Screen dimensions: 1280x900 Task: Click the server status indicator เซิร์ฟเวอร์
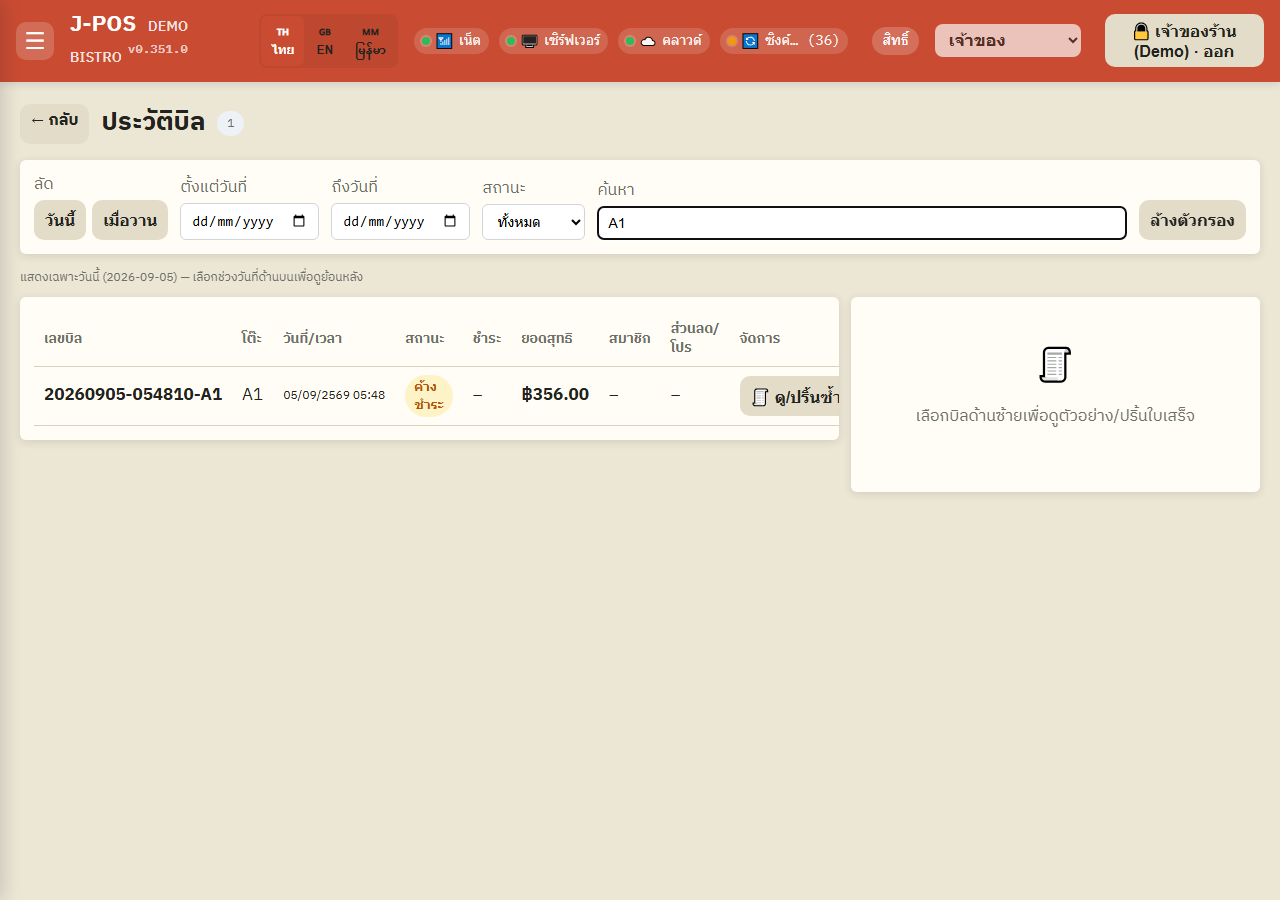coord(553,41)
